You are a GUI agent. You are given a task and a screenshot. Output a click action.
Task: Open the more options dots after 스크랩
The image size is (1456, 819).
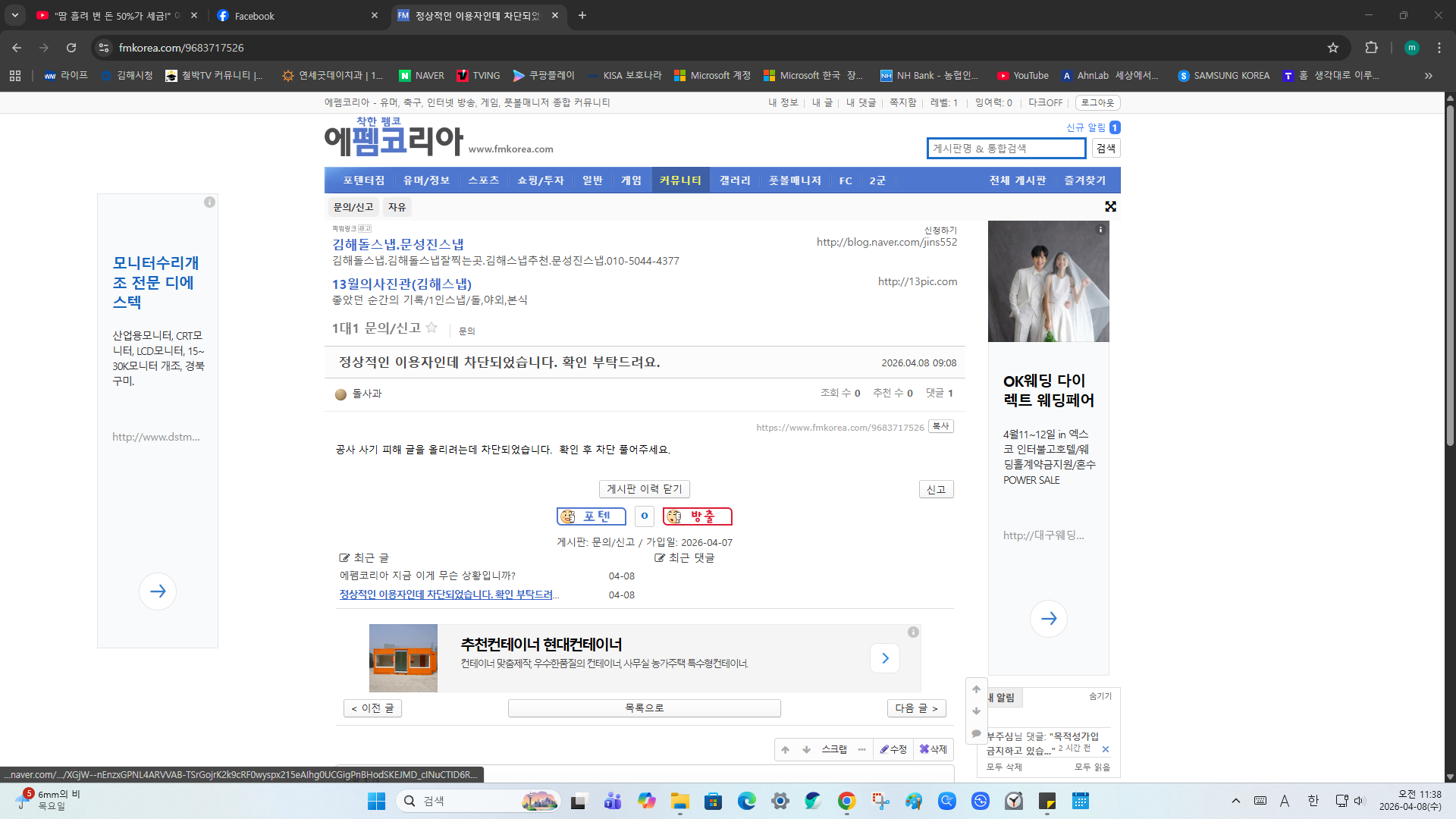(862, 749)
